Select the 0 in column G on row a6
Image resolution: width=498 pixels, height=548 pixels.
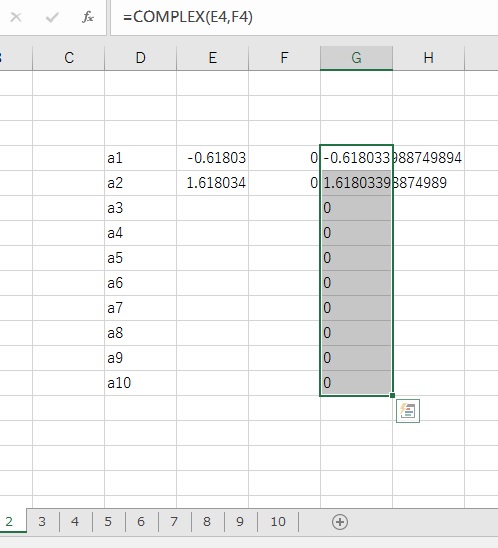356,283
